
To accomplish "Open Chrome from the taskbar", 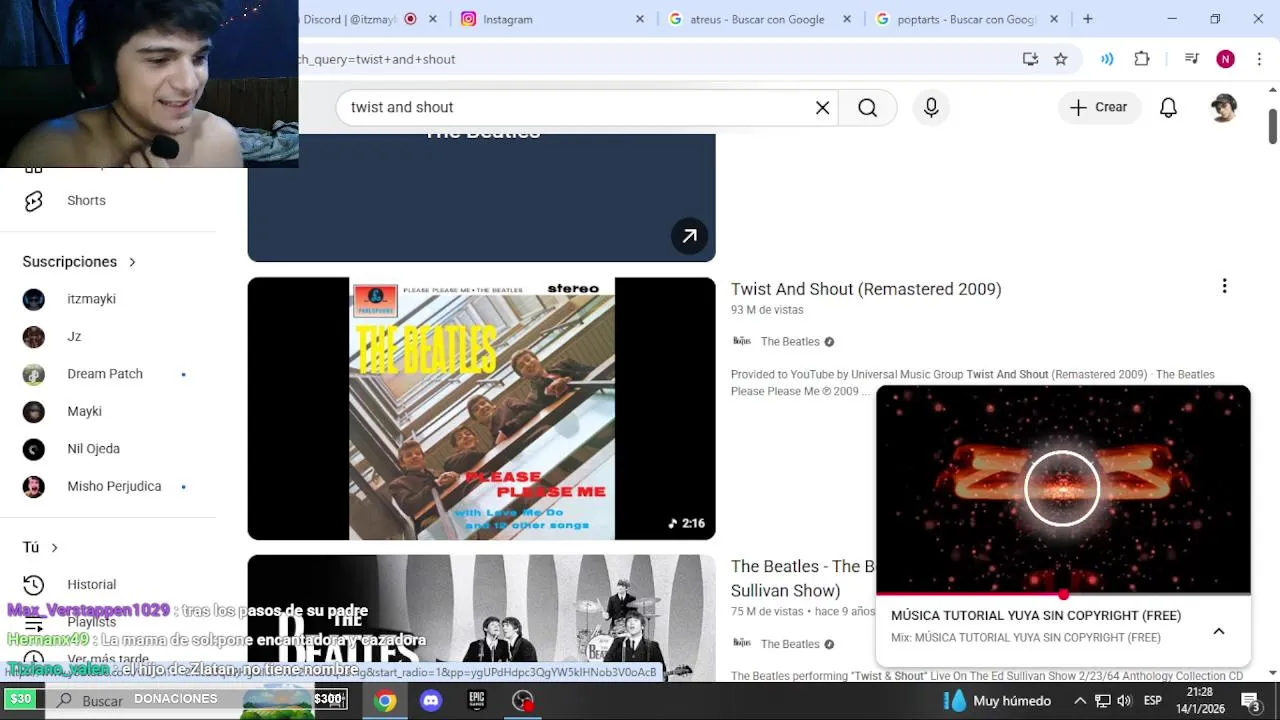I will [x=385, y=701].
